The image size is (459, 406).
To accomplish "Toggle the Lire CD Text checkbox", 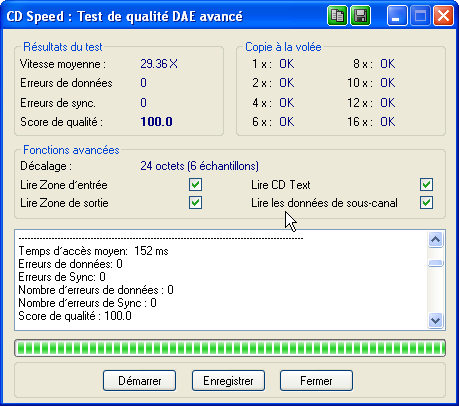I will click(x=426, y=184).
